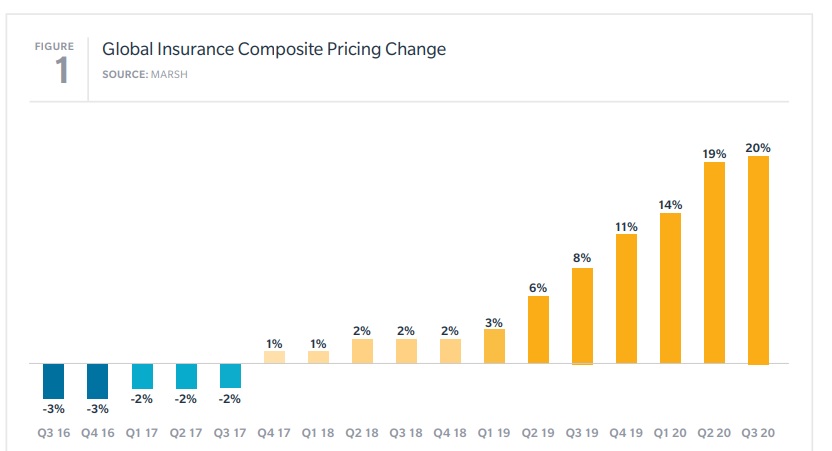The height and width of the screenshot is (451, 832).
Task: Select the Q1 17 teal bar
Action: click(142, 376)
